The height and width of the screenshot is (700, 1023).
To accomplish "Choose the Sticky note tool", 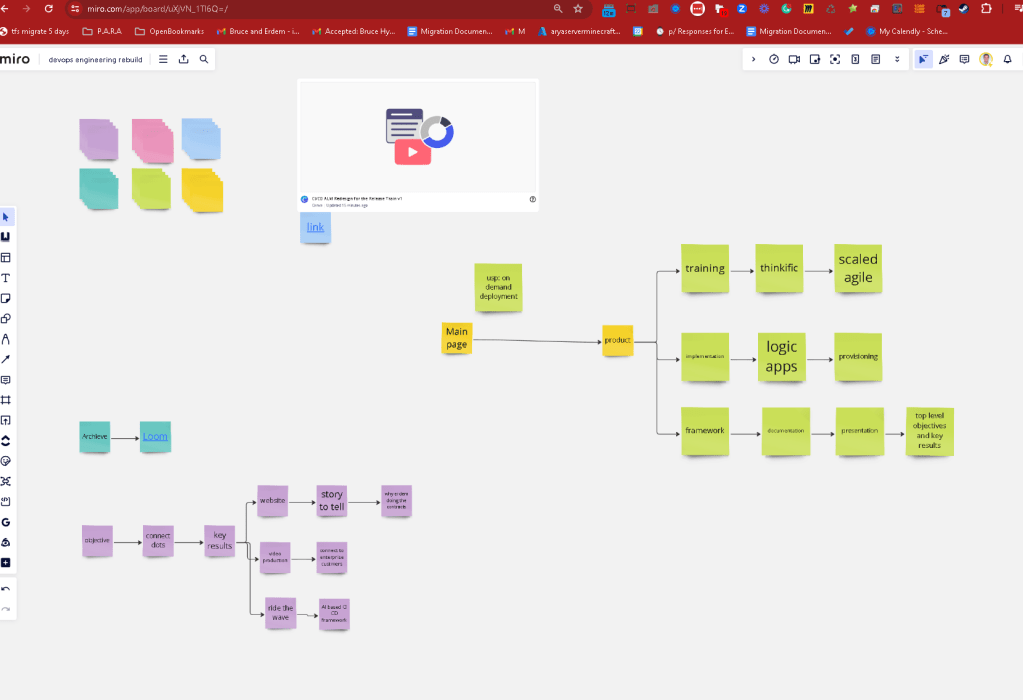I will point(6,298).
